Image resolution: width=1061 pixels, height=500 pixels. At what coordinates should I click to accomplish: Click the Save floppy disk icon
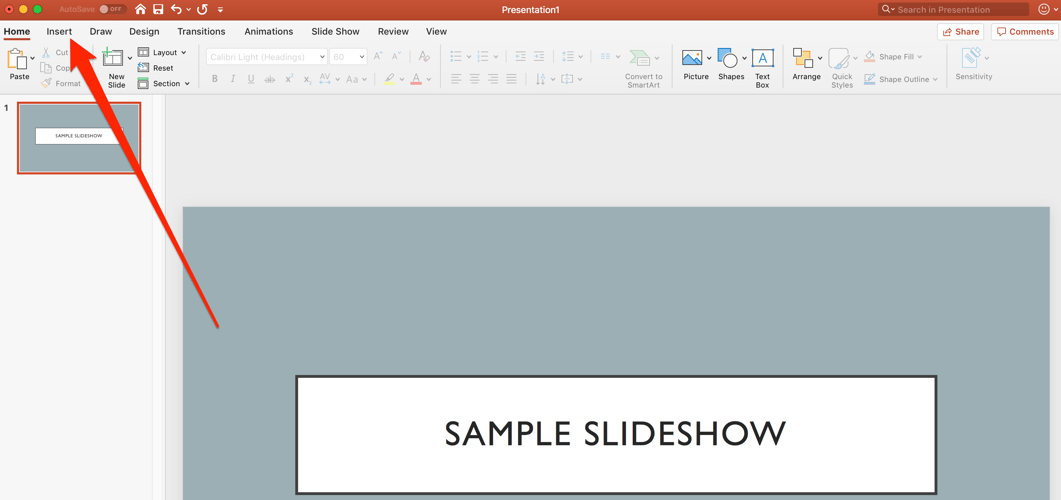pos(158,9)
